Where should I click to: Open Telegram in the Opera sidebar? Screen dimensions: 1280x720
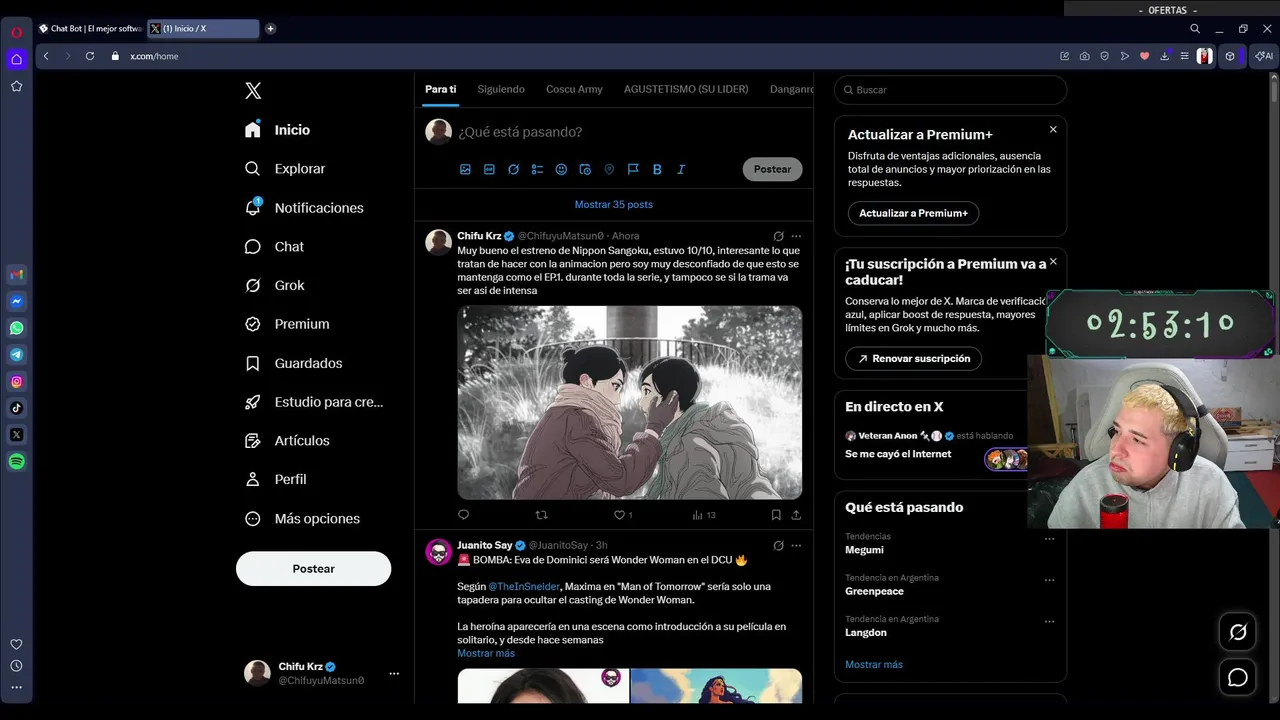click(x=16, y=354)
